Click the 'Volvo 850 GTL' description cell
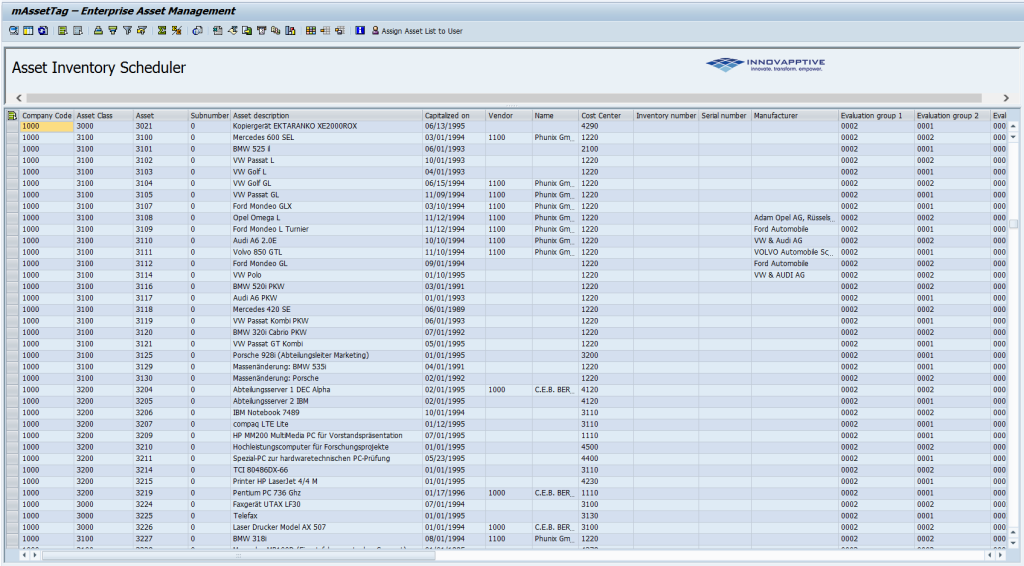Image resolution: width=1024 pixels, height=566 pixels. point(327,252)
